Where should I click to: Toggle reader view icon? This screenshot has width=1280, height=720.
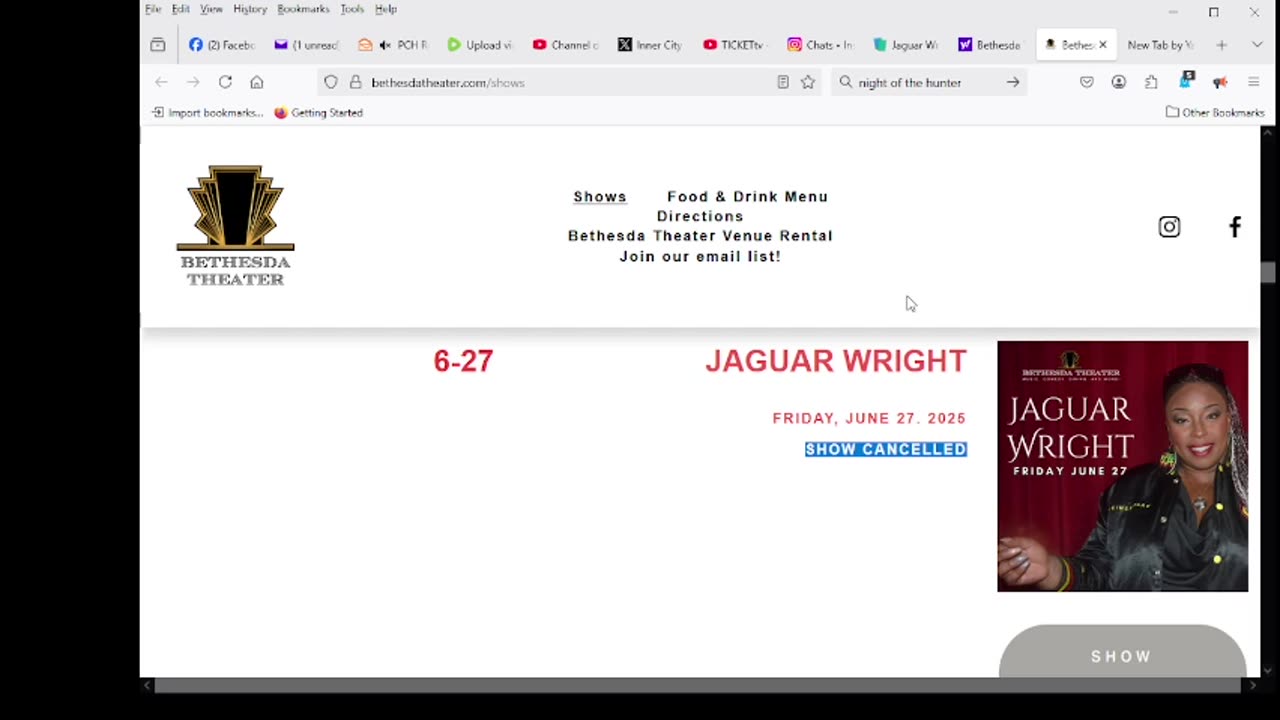pyautogui.click(x=783, y=82)
